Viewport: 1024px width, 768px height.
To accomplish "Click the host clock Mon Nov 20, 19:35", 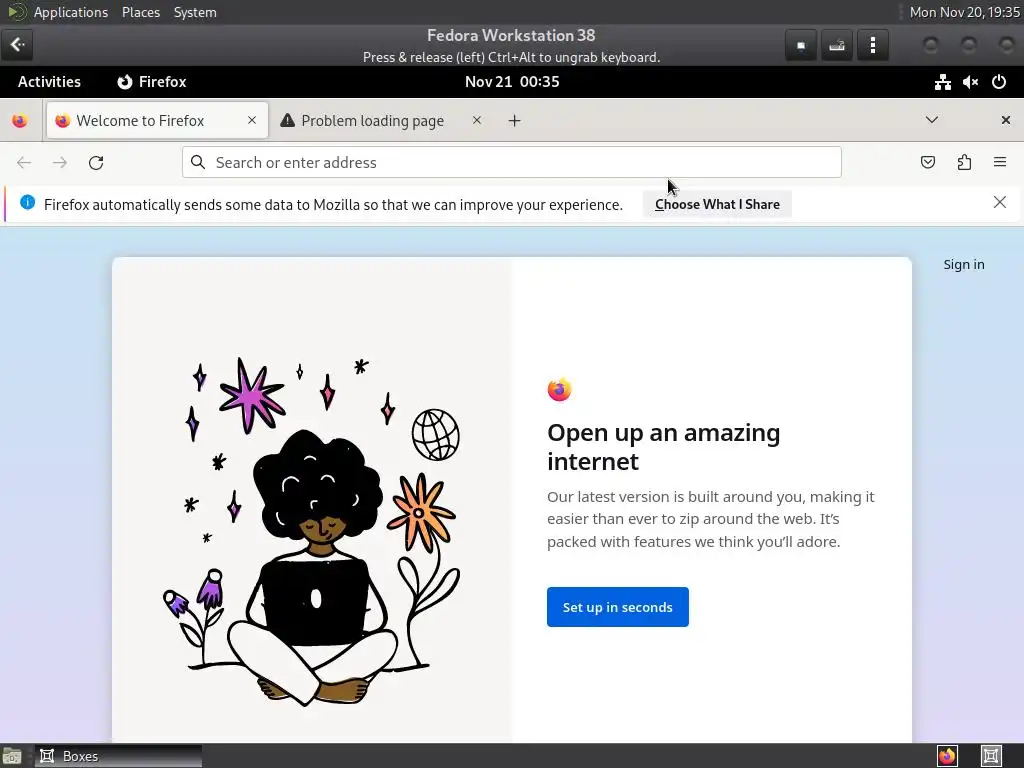I will pyautogui.click(x=964, y=12).
